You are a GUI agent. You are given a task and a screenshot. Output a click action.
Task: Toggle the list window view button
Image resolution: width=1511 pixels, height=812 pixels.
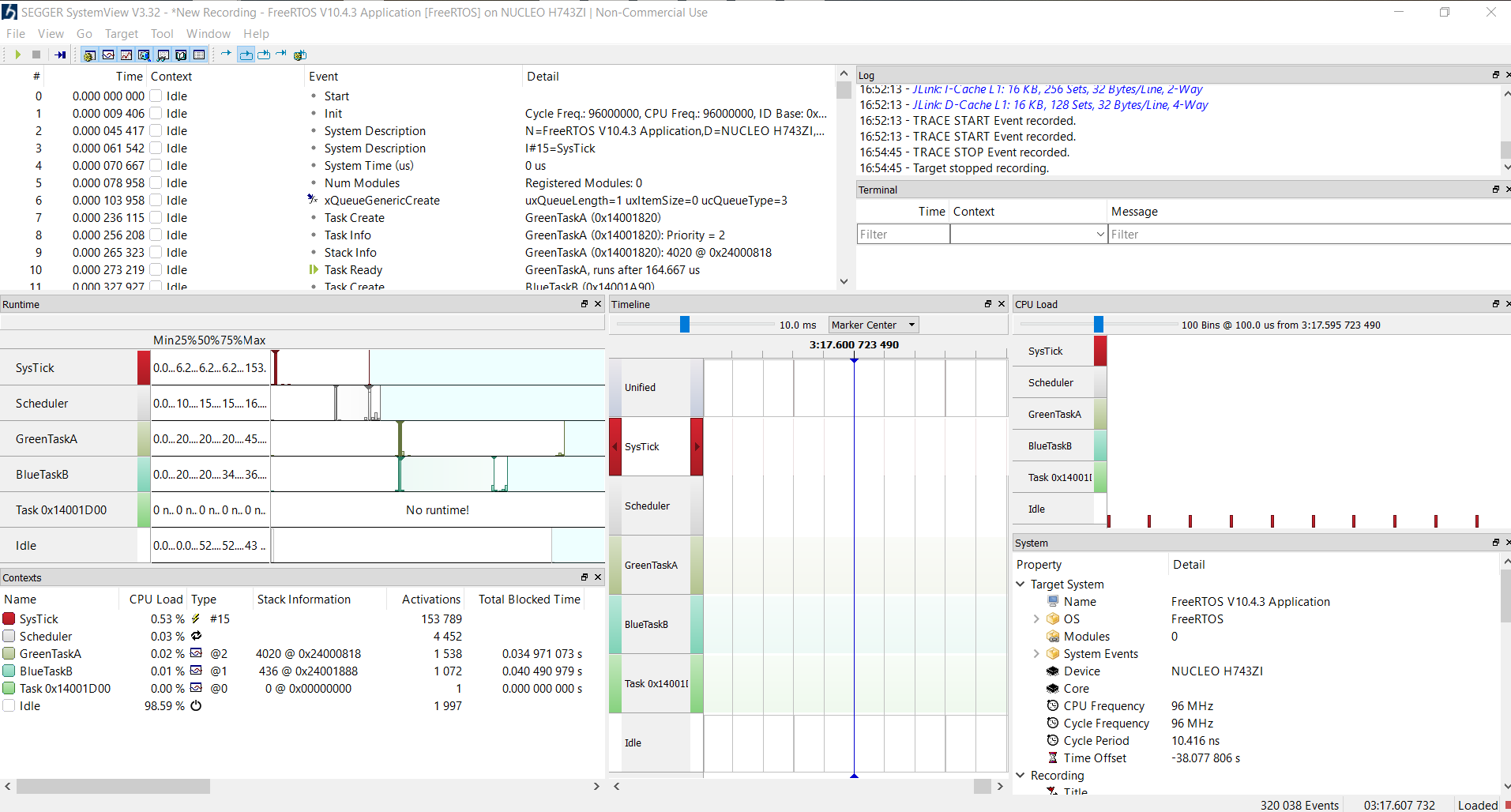(199, 55)
